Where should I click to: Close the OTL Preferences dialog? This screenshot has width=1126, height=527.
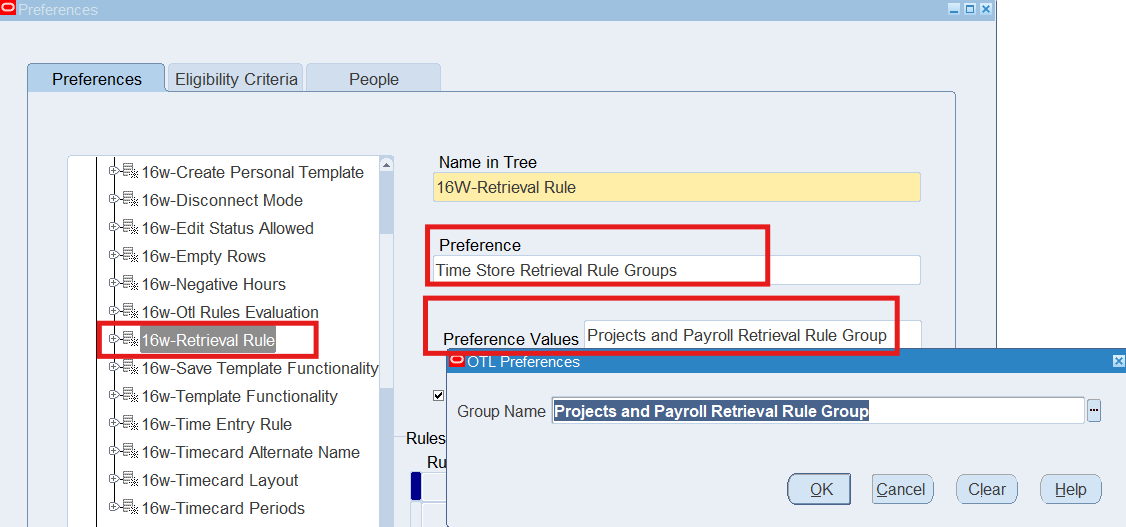1117,362
